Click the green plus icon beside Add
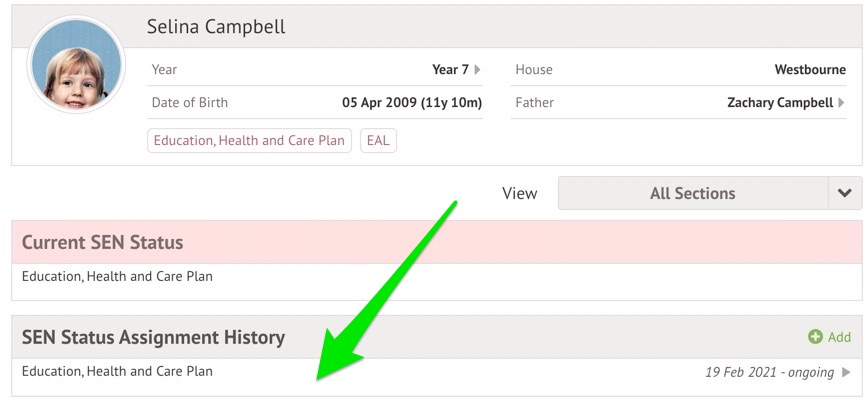Screen dimensions: 868x407 814,337
